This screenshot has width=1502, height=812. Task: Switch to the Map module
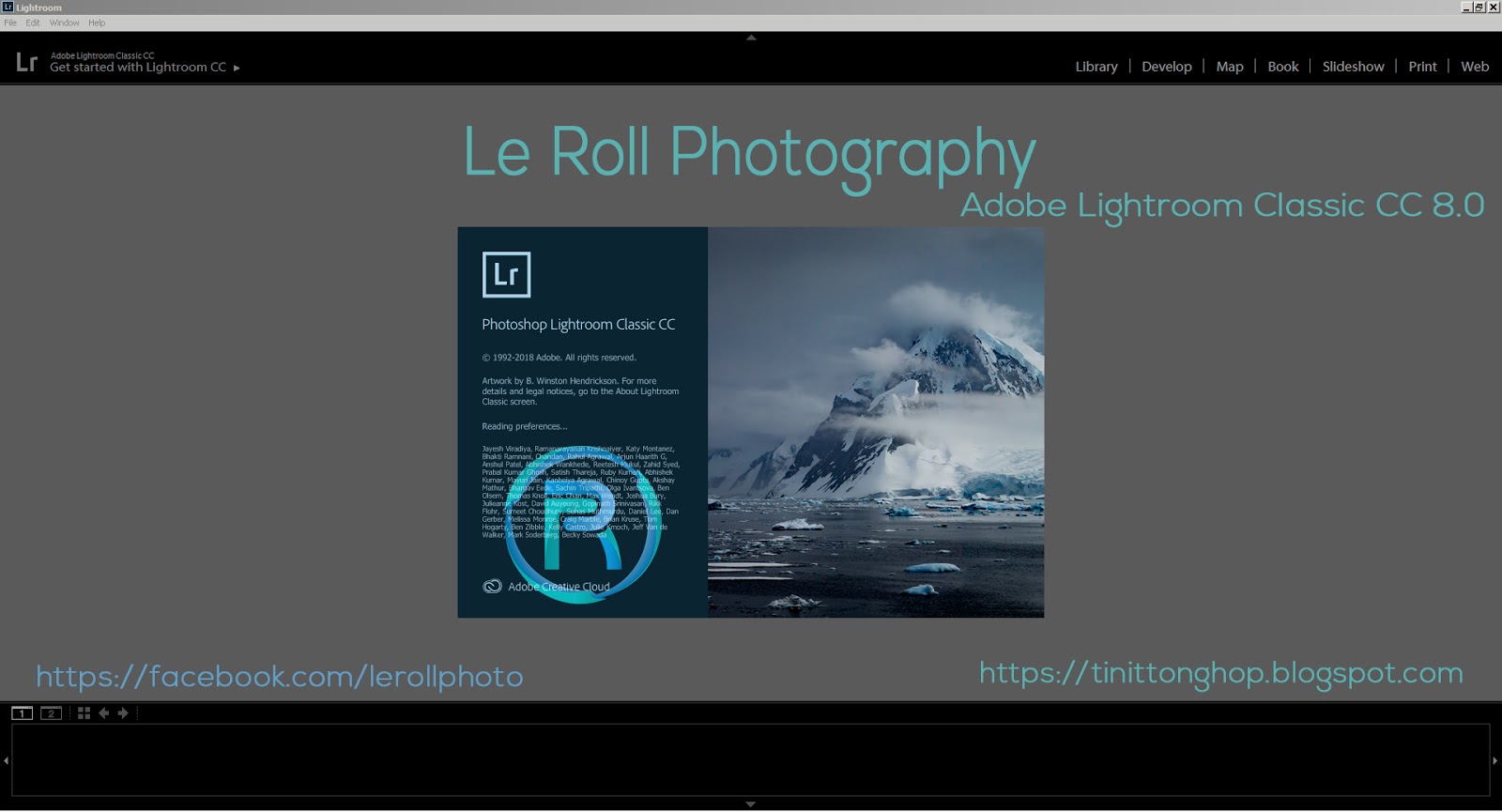1230,67
